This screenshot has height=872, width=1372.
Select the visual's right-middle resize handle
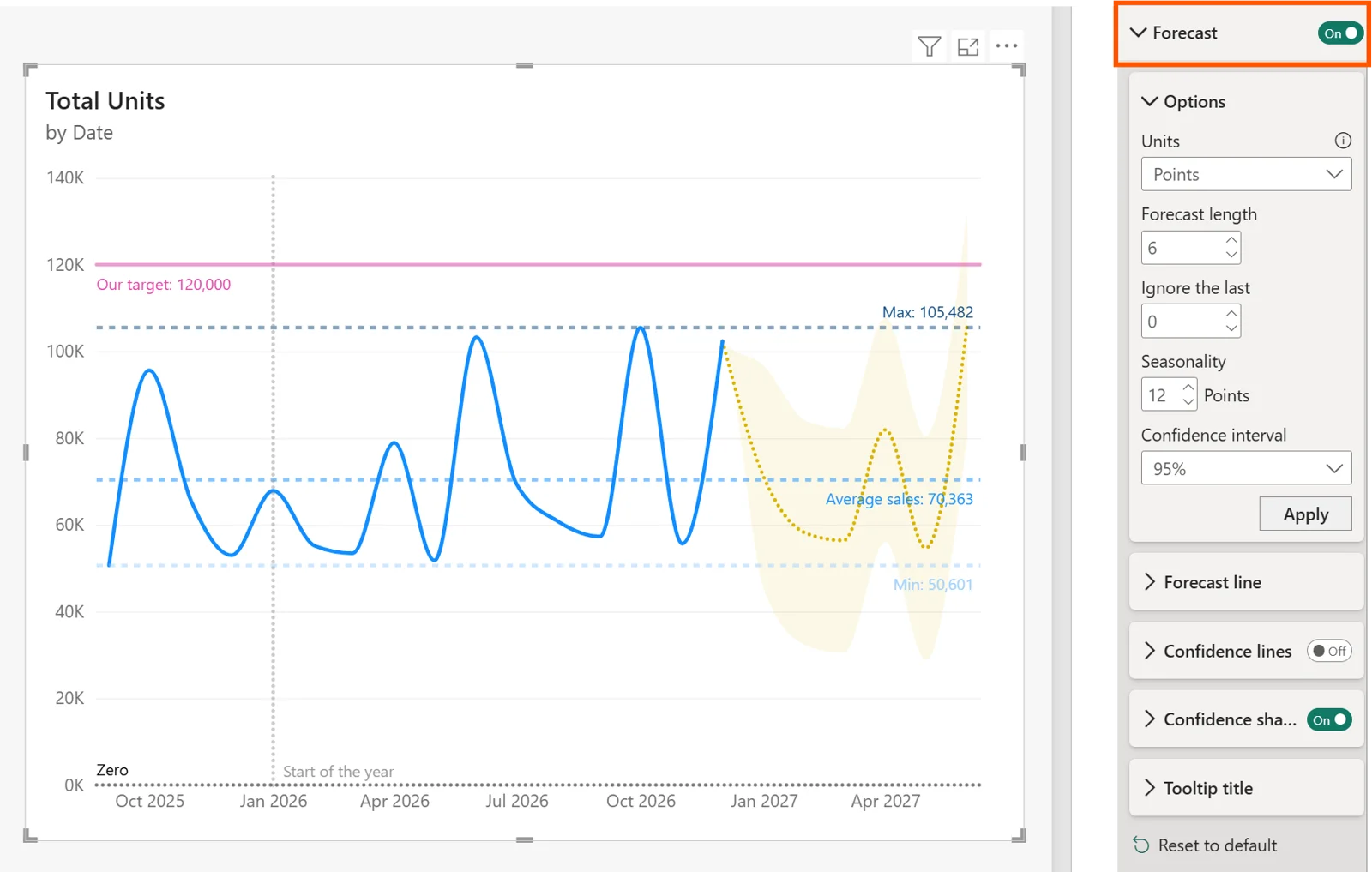click(1022, 453)
